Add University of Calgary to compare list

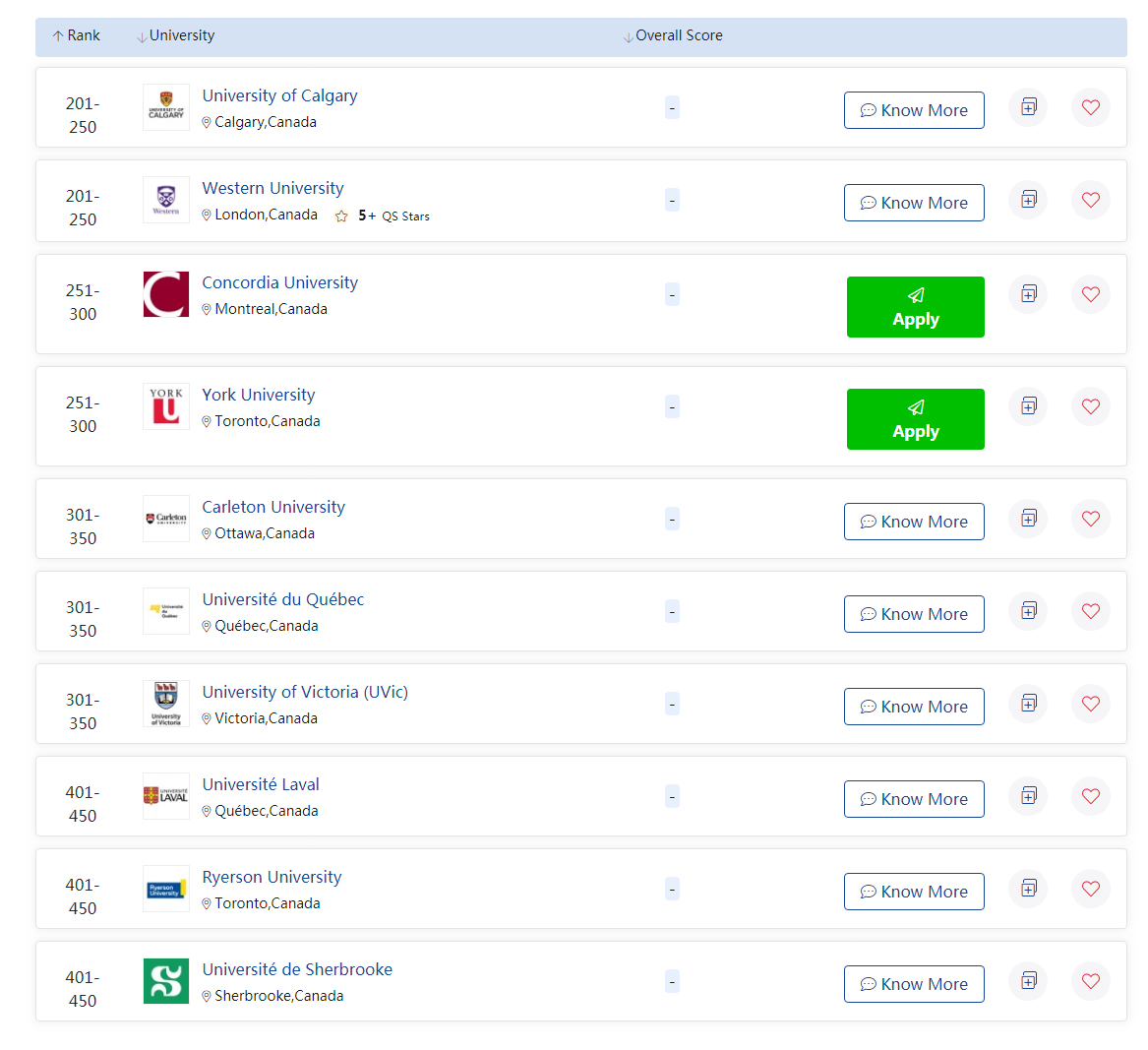tap(1028, 107)
